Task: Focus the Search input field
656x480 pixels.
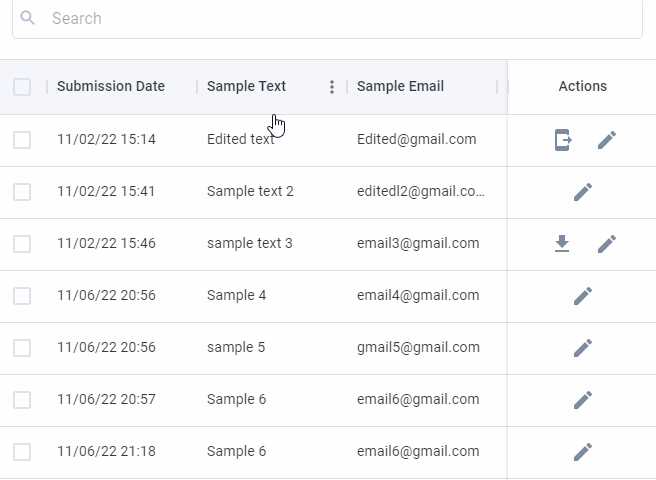Action: [327, 18]
